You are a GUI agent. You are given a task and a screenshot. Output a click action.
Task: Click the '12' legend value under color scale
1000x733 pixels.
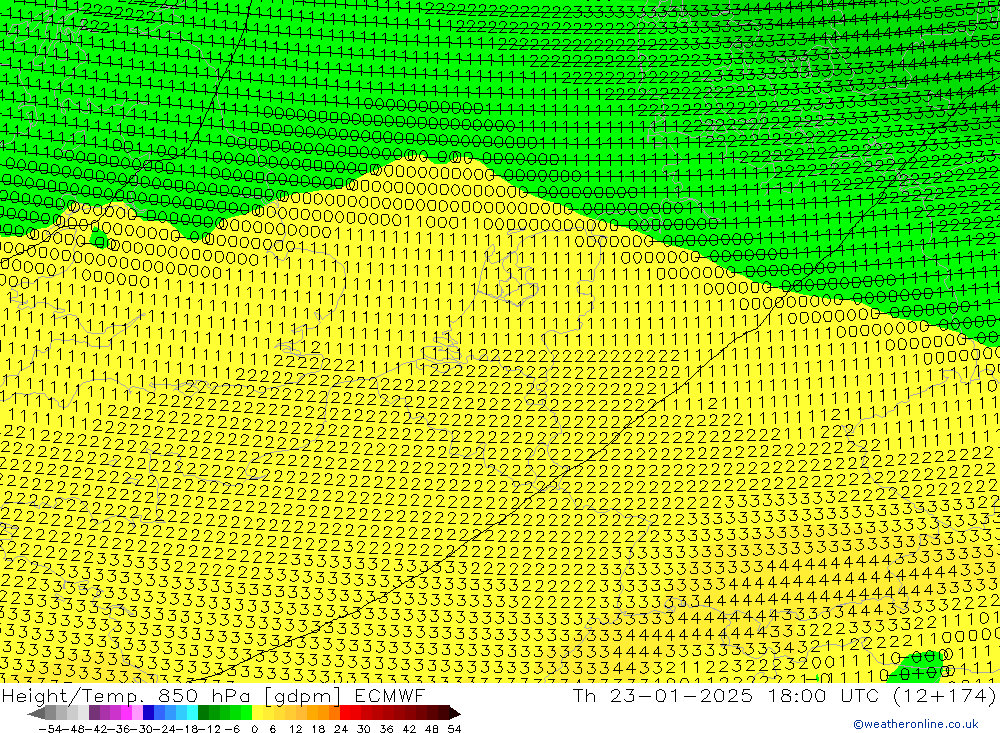click(295, 729)
